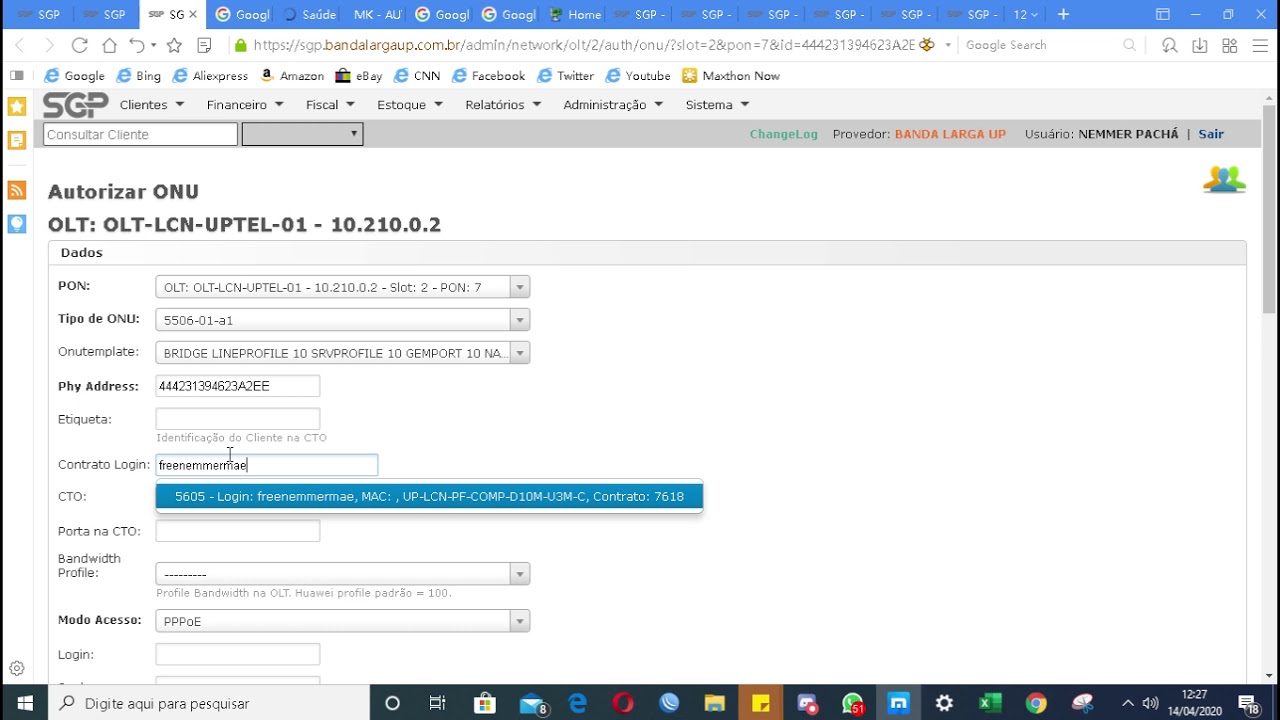This screenshot has width=1280, height=720.
Task: Open Windows Start menu
Action: [x=24, y=703]
